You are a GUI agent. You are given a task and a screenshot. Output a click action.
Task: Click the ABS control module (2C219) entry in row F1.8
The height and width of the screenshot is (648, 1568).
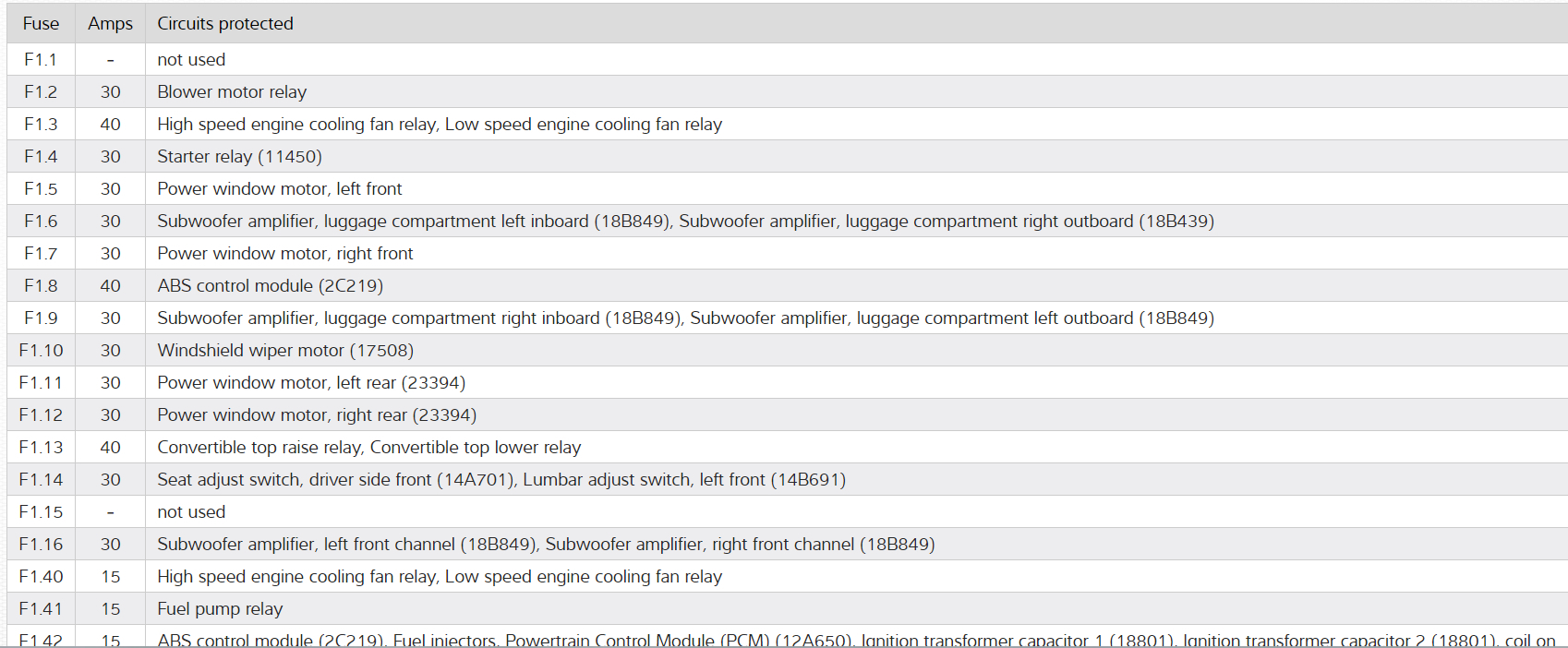pos(270,286)
